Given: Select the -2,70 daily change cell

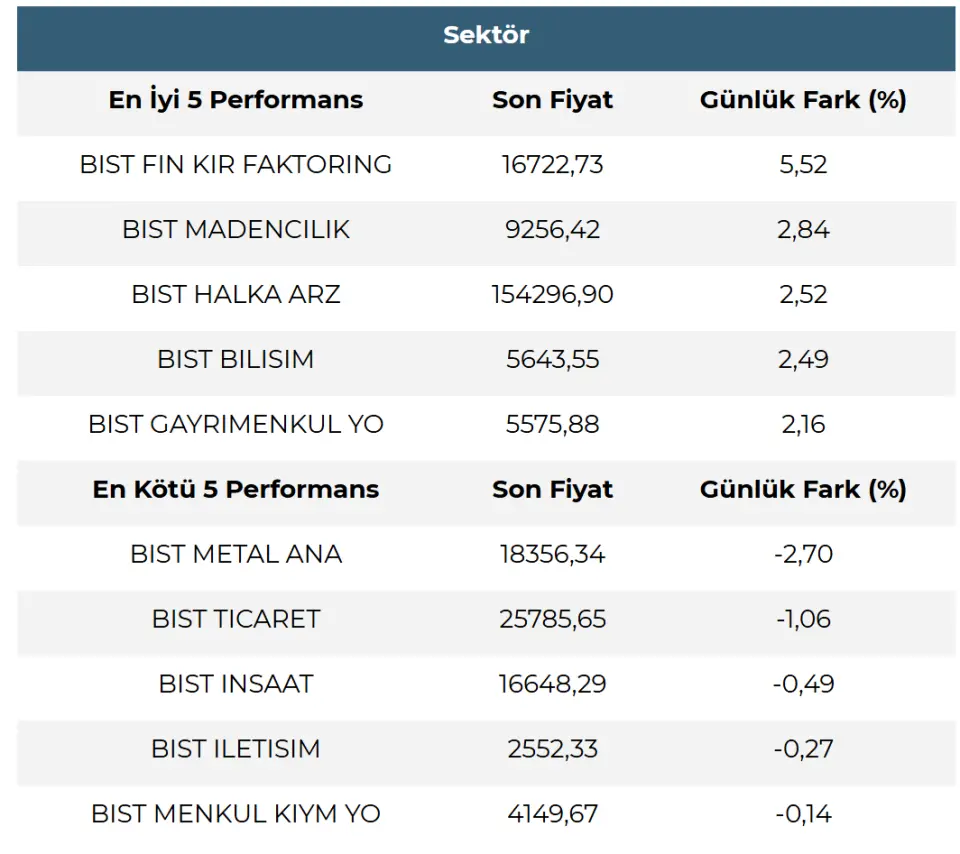Looking at the screenshot, I should [803, 554].
